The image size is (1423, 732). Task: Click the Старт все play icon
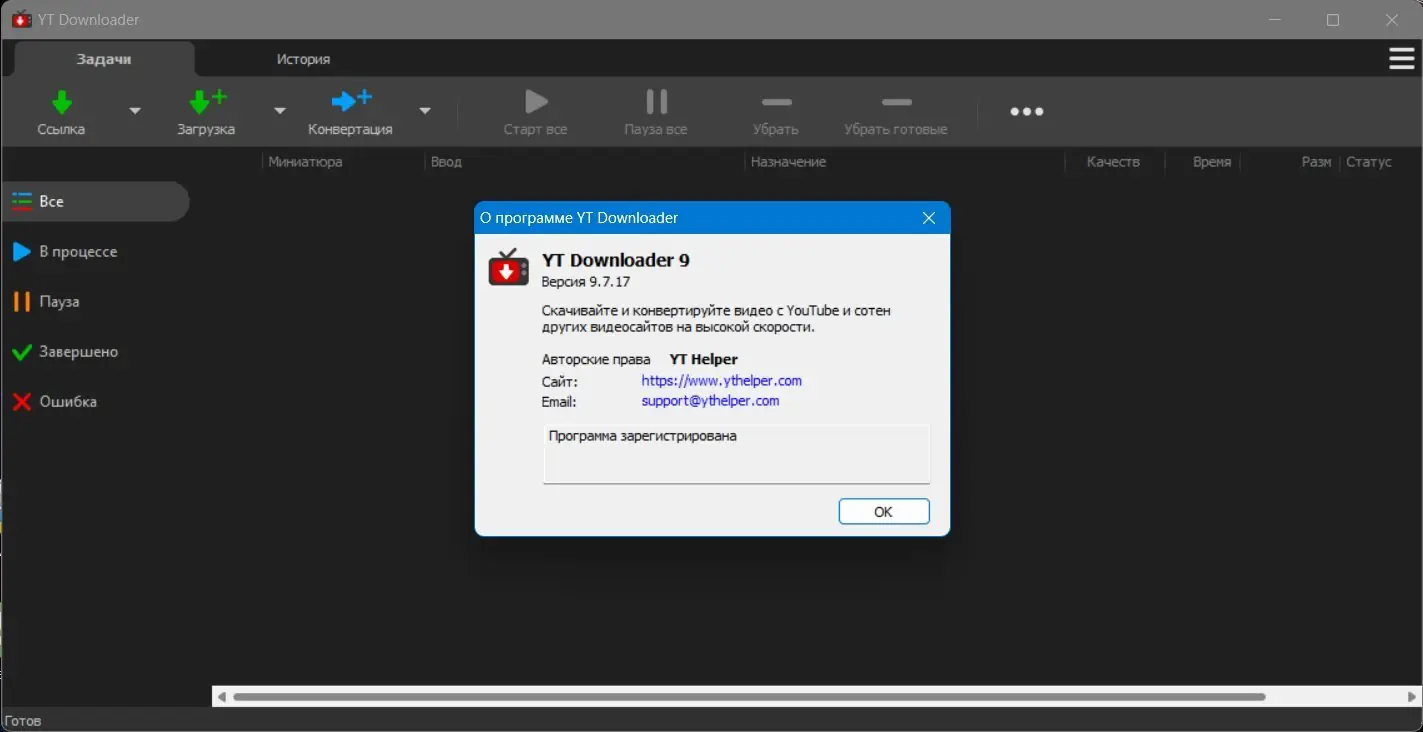tap(536, 101)
